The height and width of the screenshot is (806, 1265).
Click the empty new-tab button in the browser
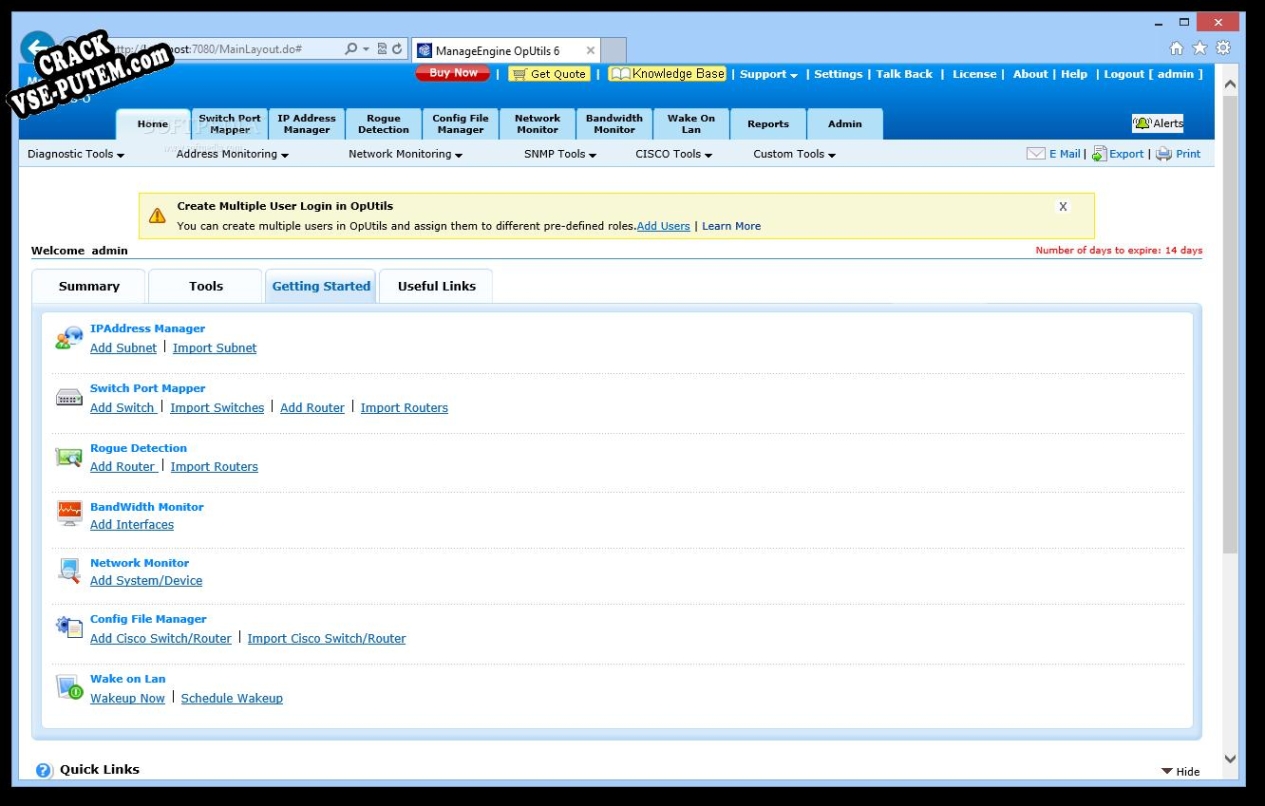[x=614, y=50]
